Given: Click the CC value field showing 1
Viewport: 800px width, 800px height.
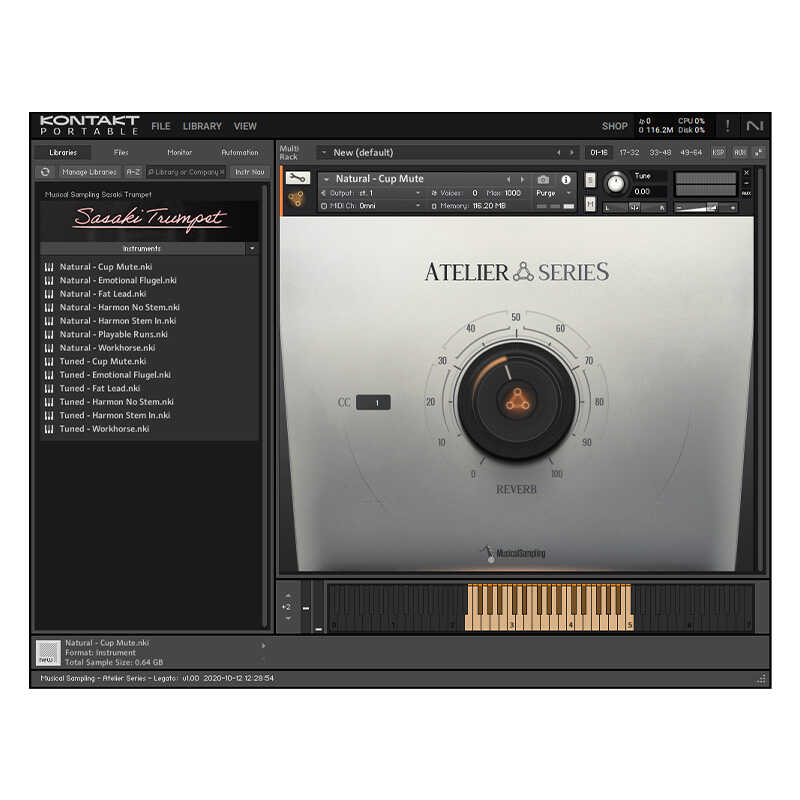Looking at the screenshot, I should 373,403.
